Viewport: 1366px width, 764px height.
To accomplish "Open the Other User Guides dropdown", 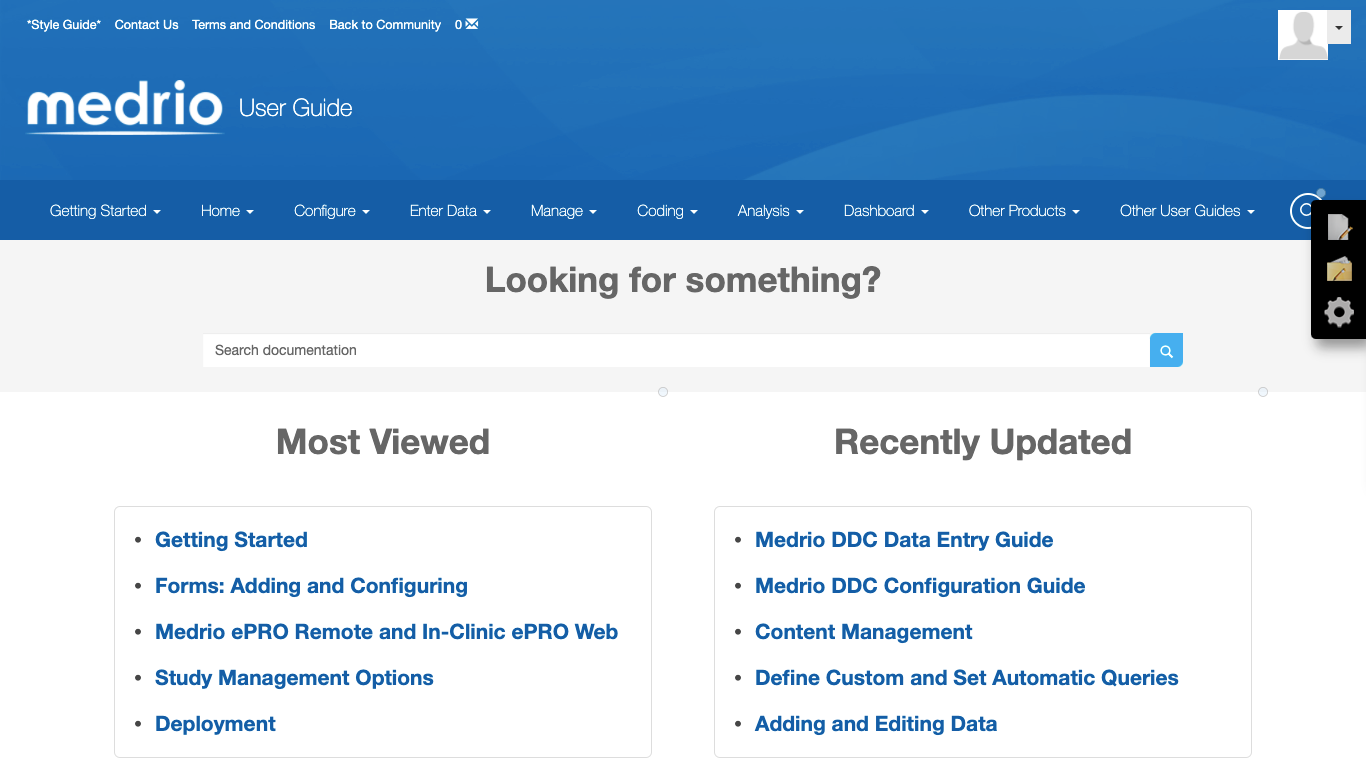I will click(1186, 211).
